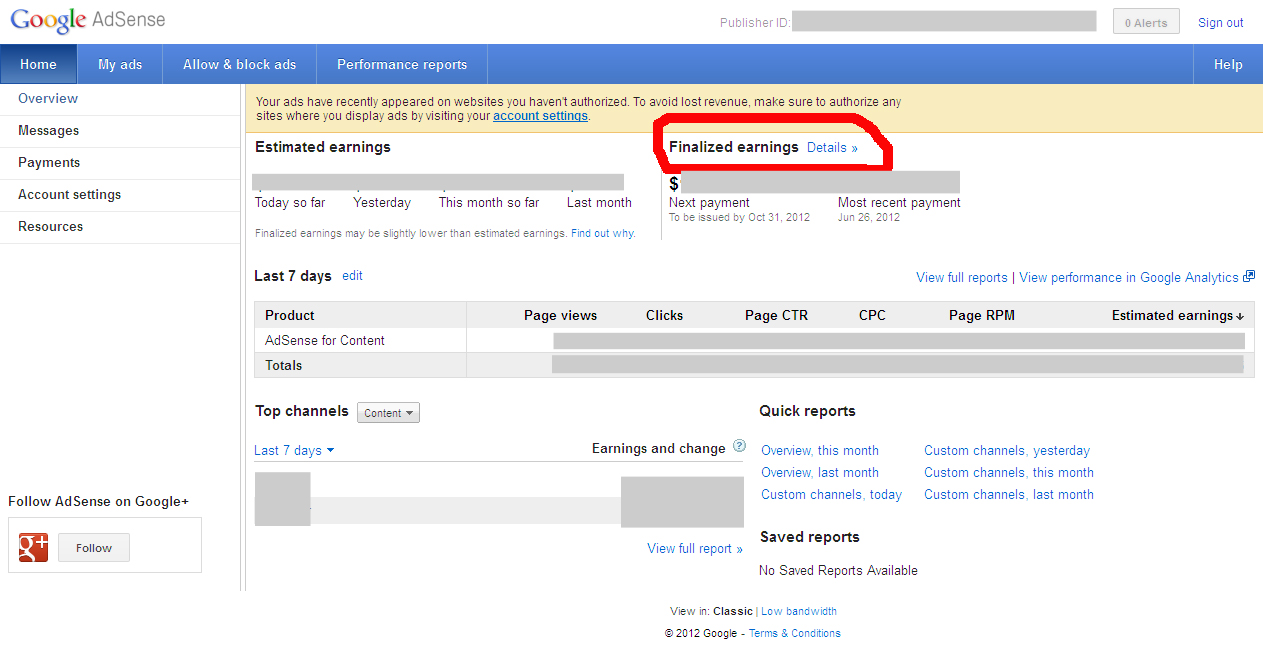
Task: Click the Google+ icon in Follow box
Action: pyautogui.click(x=34, y=547)
